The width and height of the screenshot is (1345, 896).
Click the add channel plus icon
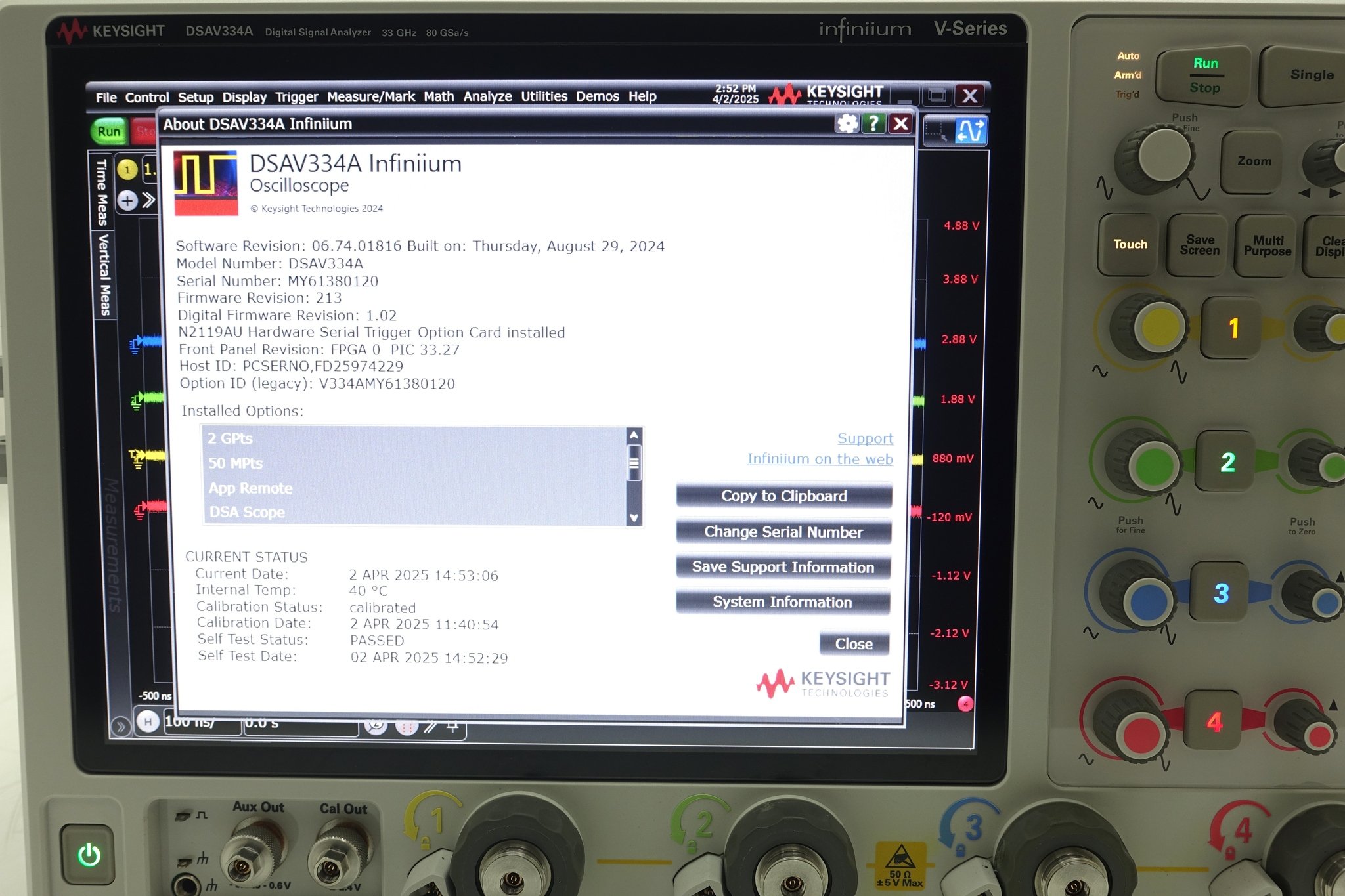coord(127,200)
